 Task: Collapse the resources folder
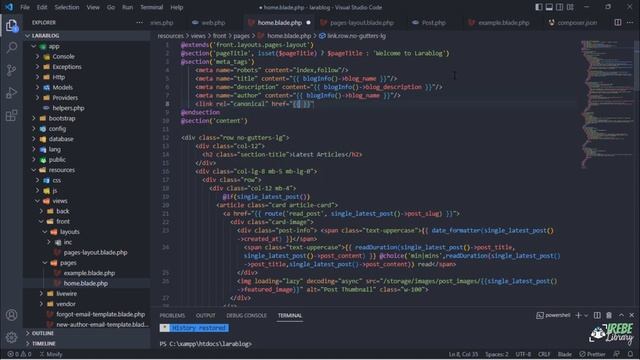87,170
